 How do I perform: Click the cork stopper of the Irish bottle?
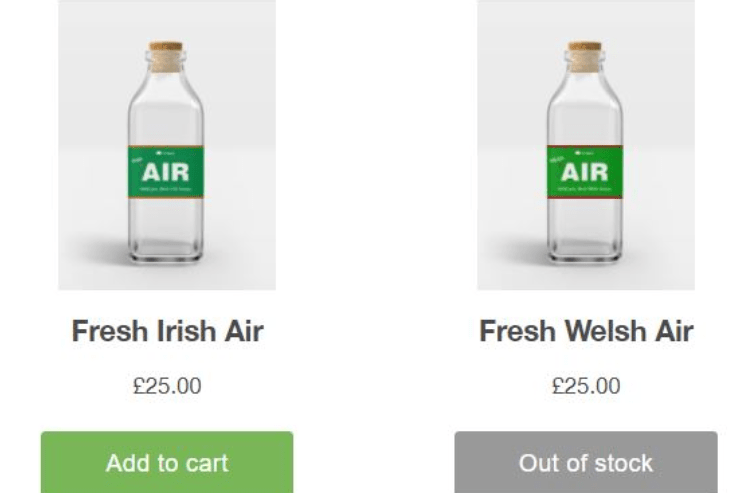coord(165,47)
